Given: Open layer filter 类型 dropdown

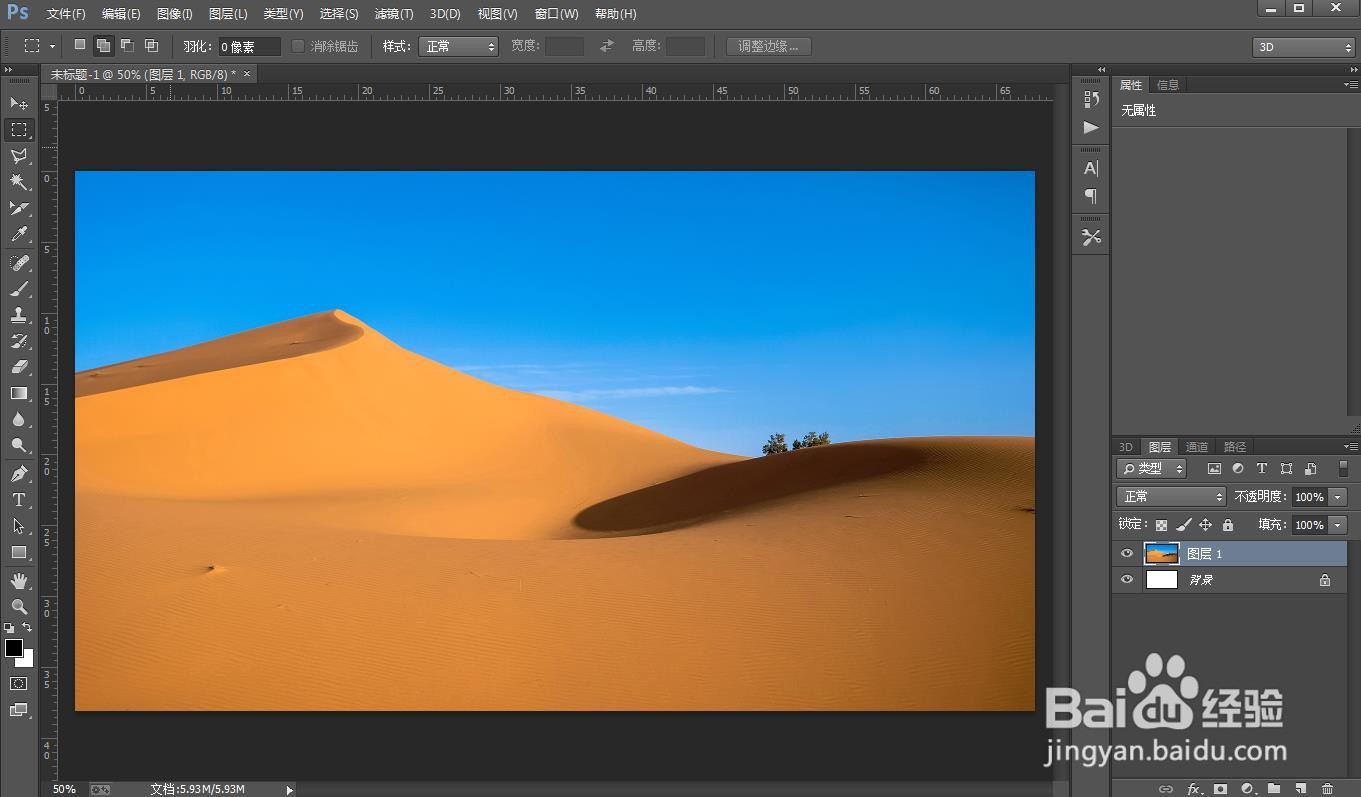Looking at the screenshot, I should click(x=1151, y=468).
